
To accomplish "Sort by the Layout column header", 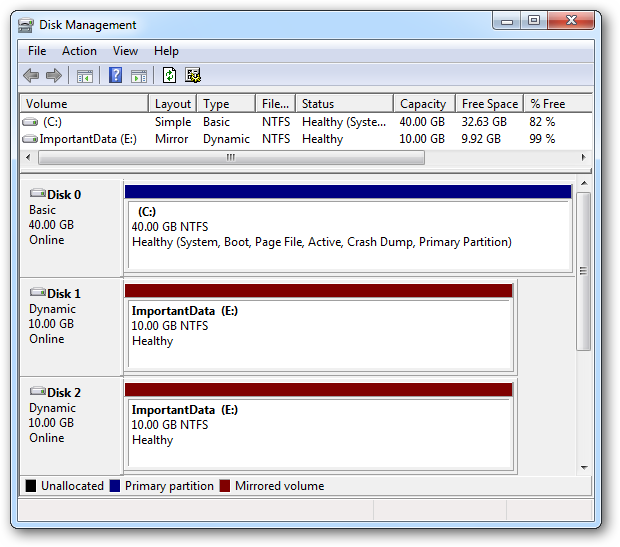I will tap(173, 104).
